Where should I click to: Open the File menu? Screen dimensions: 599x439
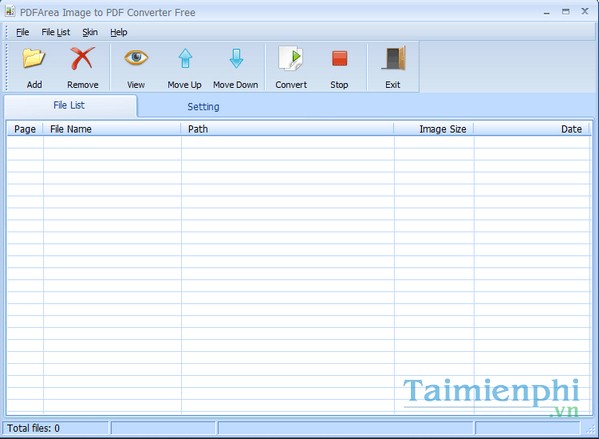[22, 32]
